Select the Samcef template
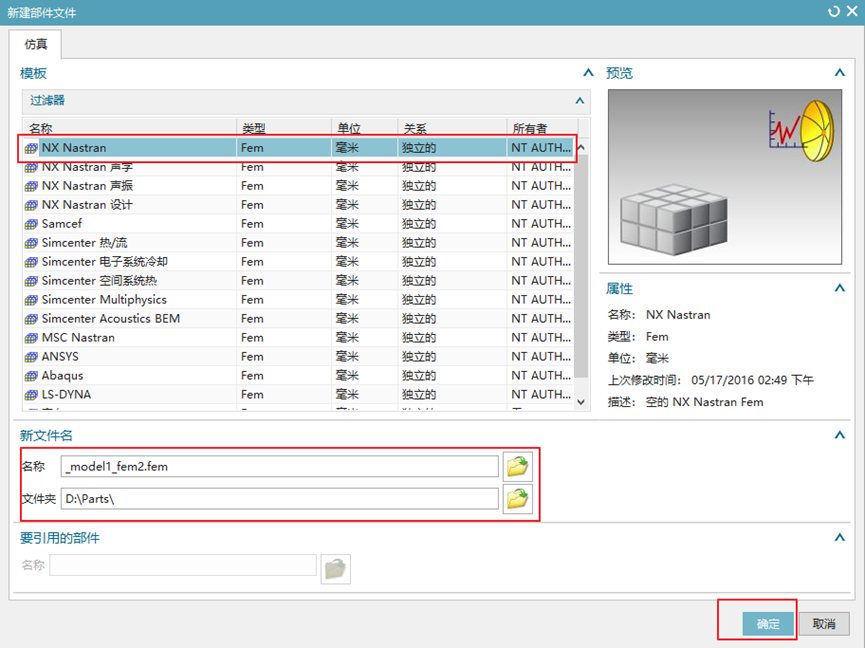 coord(298,224)
